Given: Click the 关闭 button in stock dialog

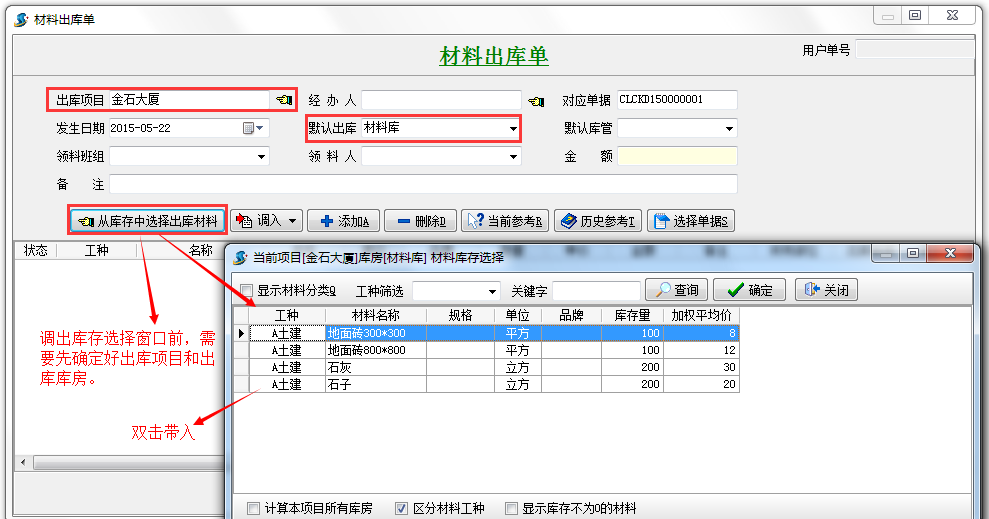Looking at the screenshot, I should pyautogui.click(x=826, y=290).
